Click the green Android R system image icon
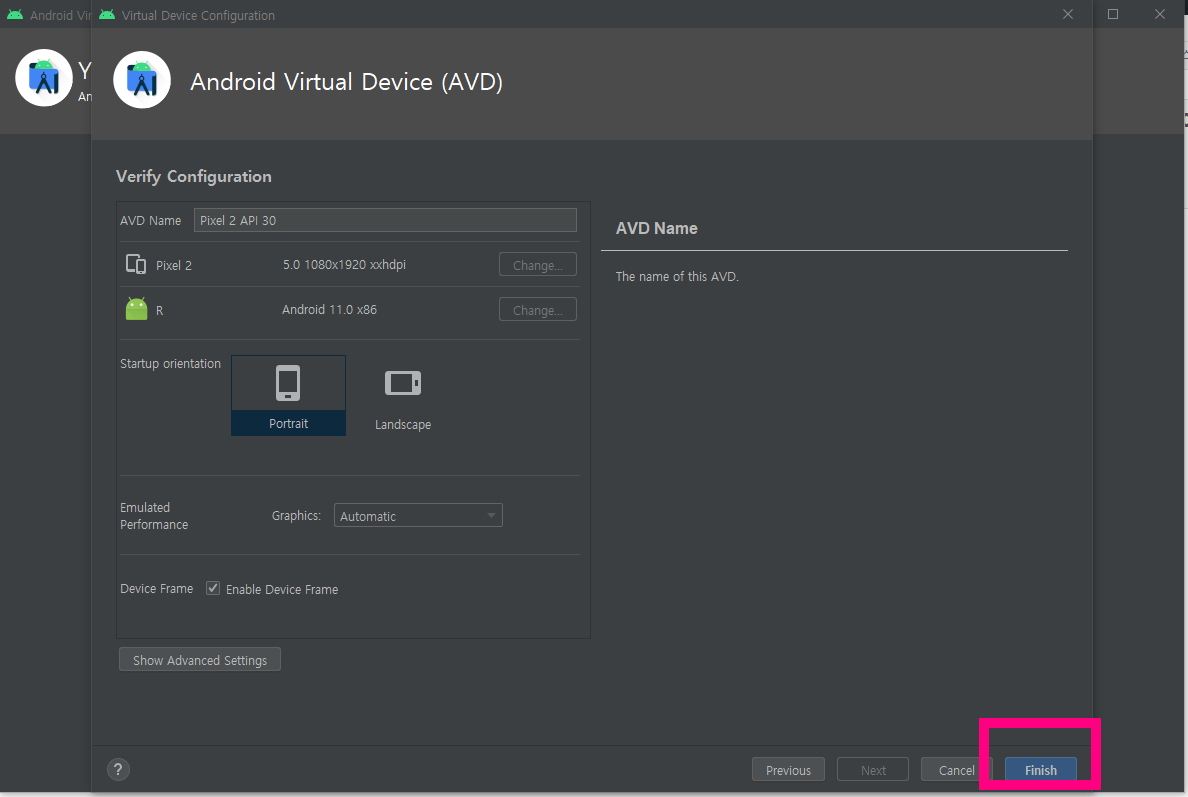This screenshot has height=797, width=1188. click(x=136, y=309)
